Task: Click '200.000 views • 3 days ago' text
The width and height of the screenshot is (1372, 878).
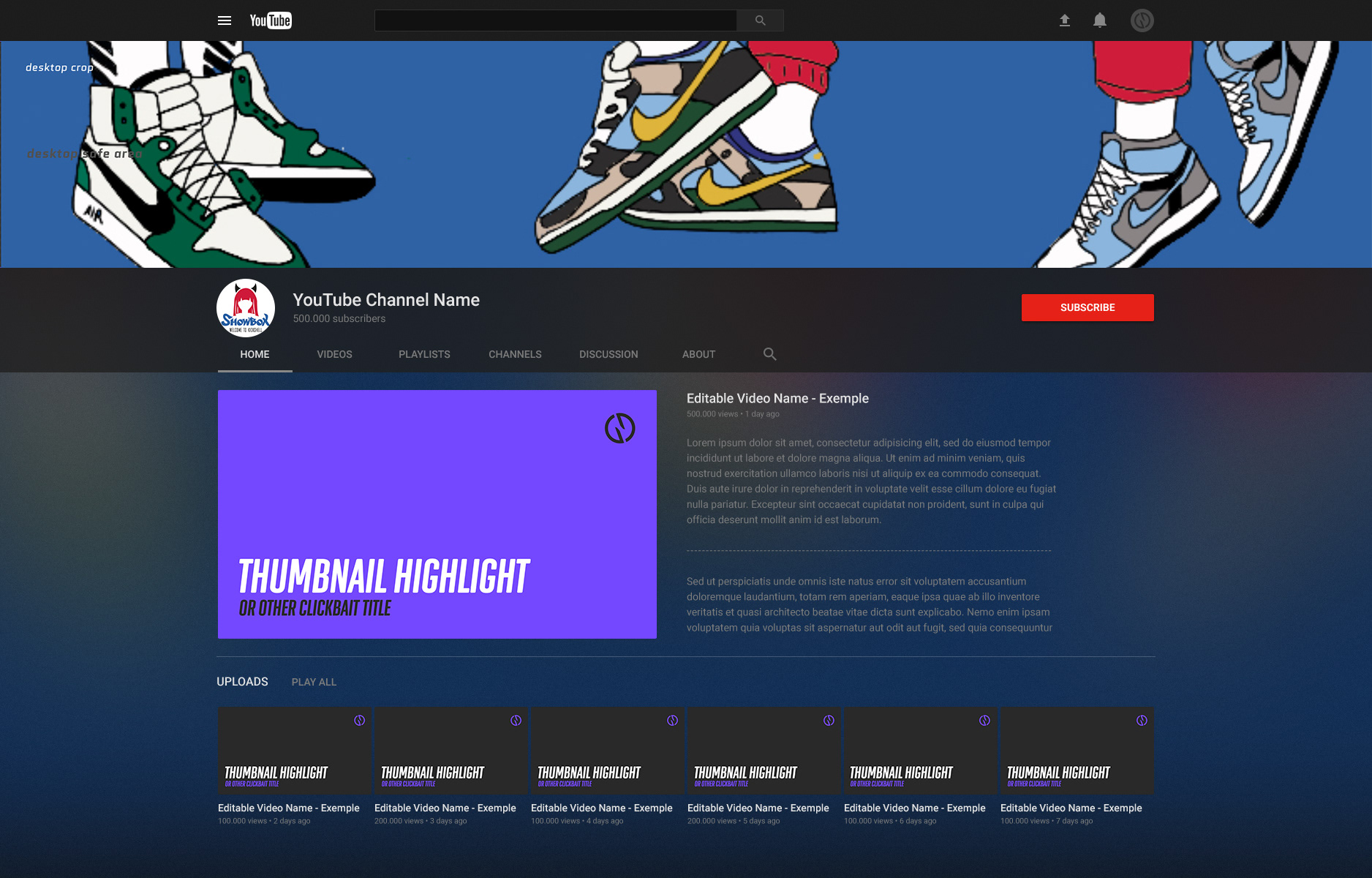Action: point(421,821)
